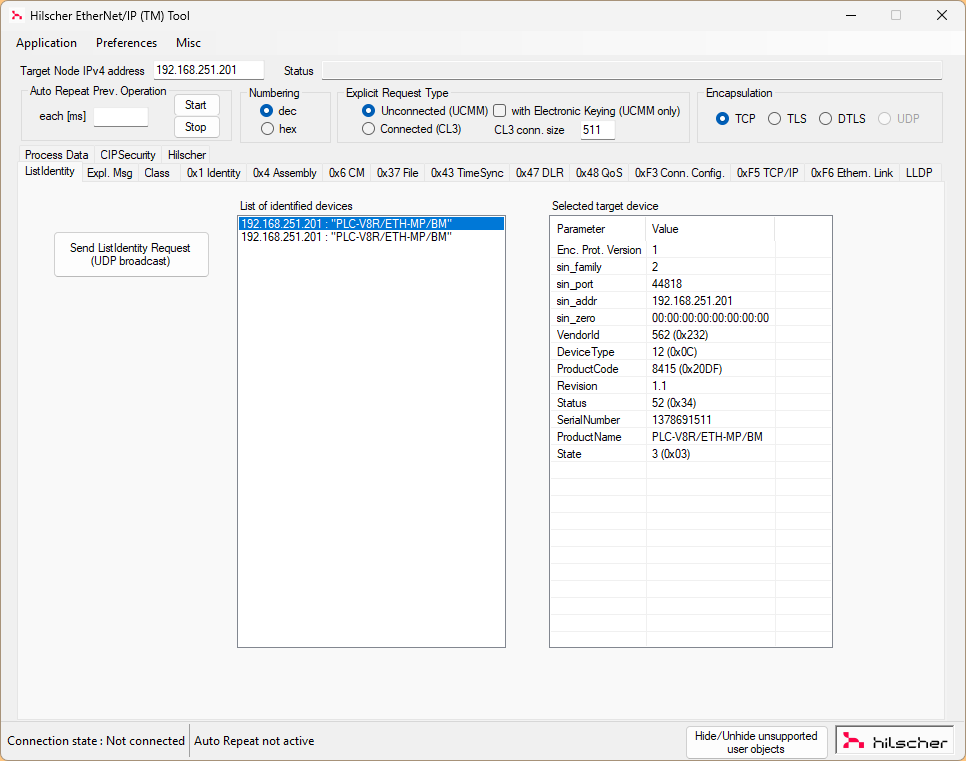966x761 pixels.
Task: Click the each [ms] interval field
Action: click(x=121, y=116)
